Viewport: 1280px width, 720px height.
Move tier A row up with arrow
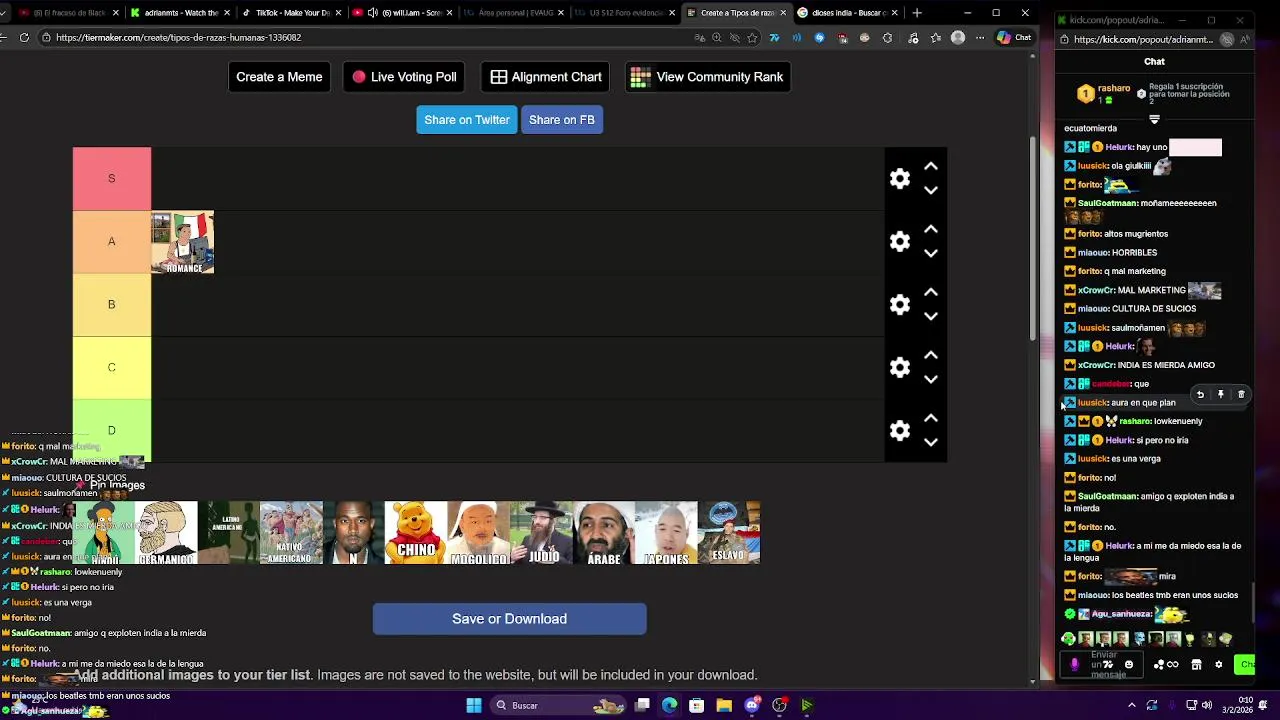tap(931, 229)
